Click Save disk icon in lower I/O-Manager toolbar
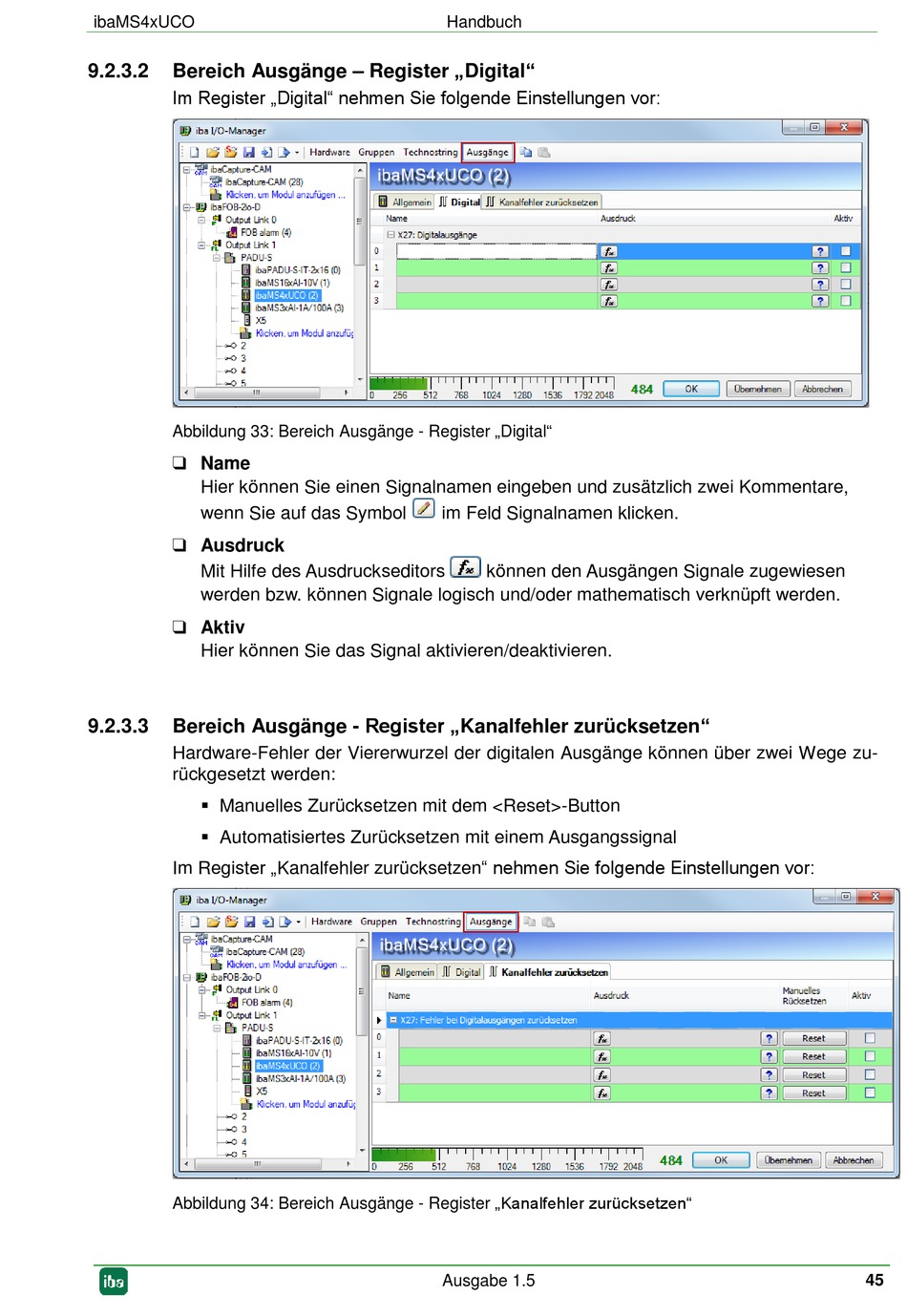Screen dimensions: 907x1316 pyautogui.click(x=249, y=923)
